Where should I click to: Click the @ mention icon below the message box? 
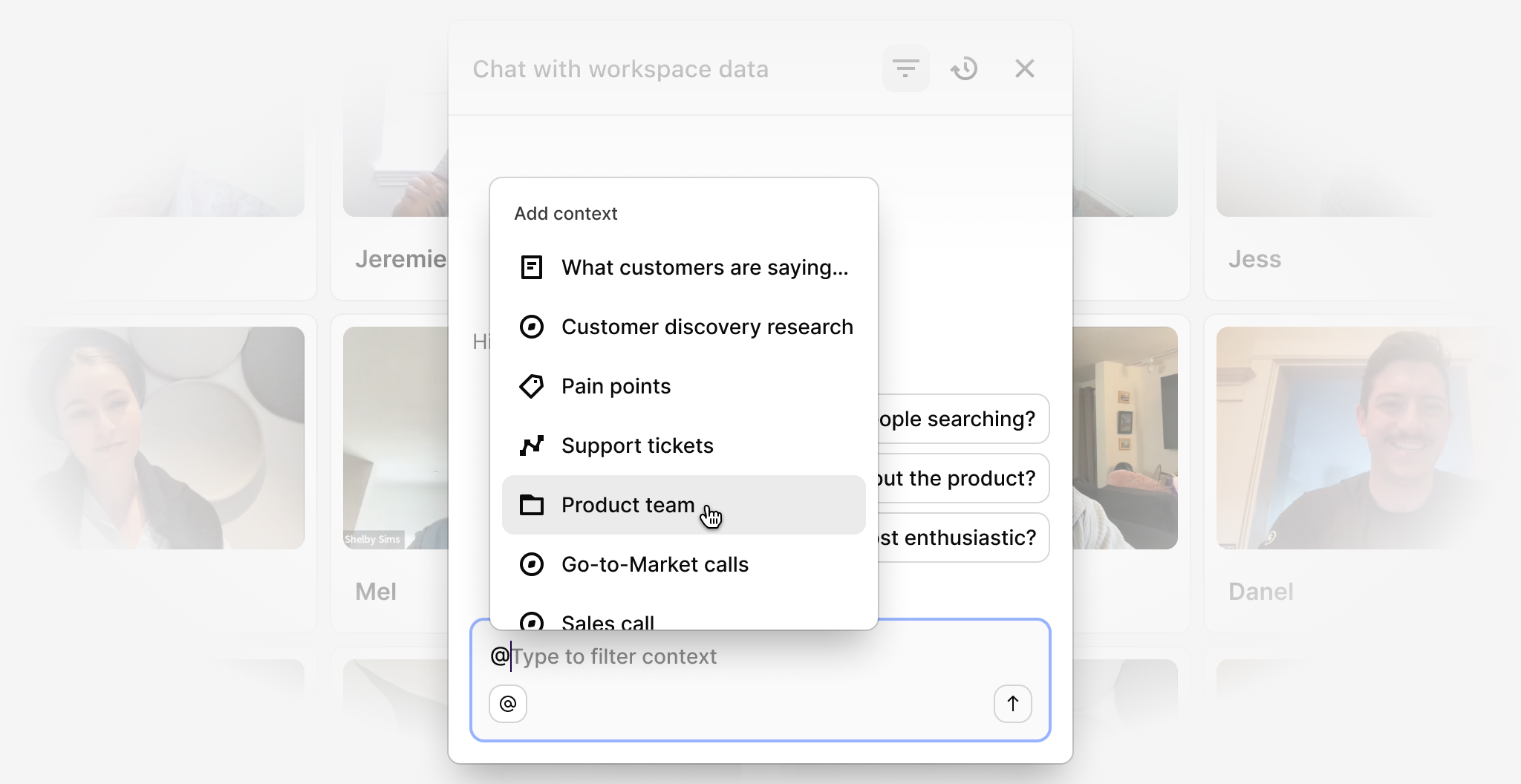(x=507, y=703)
